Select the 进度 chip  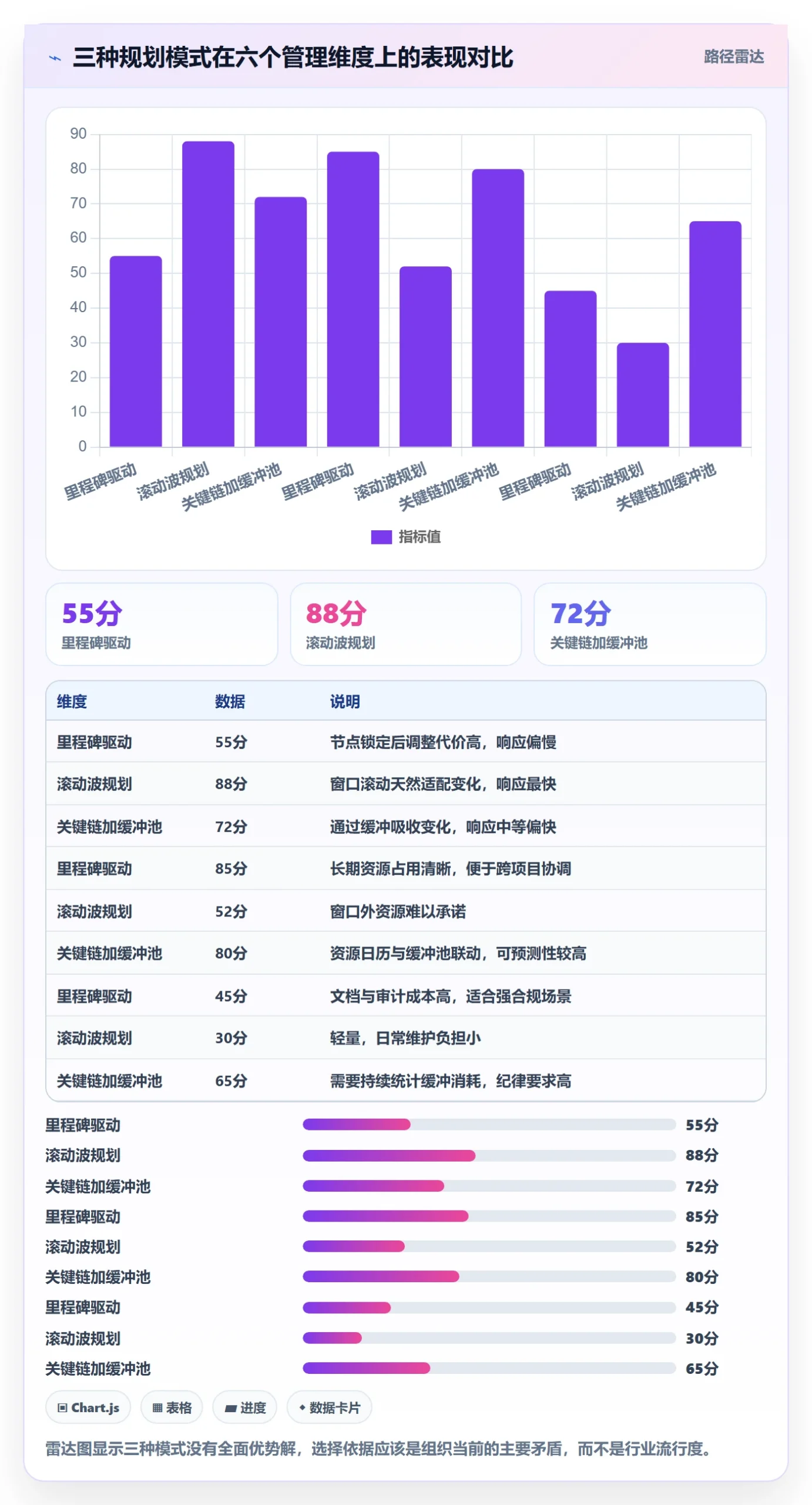coord(245,1407)
